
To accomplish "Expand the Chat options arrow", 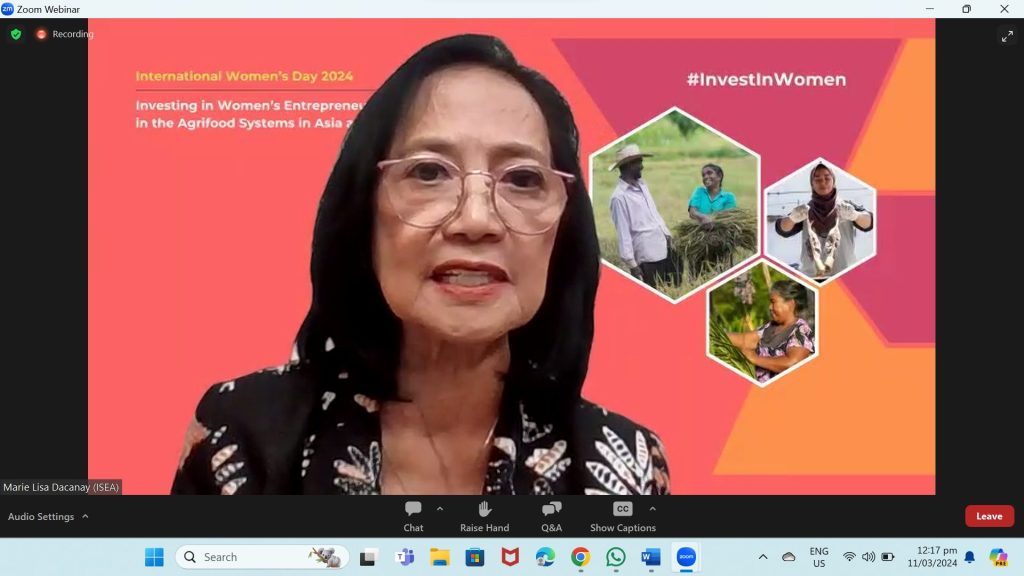I will [439, 508].
